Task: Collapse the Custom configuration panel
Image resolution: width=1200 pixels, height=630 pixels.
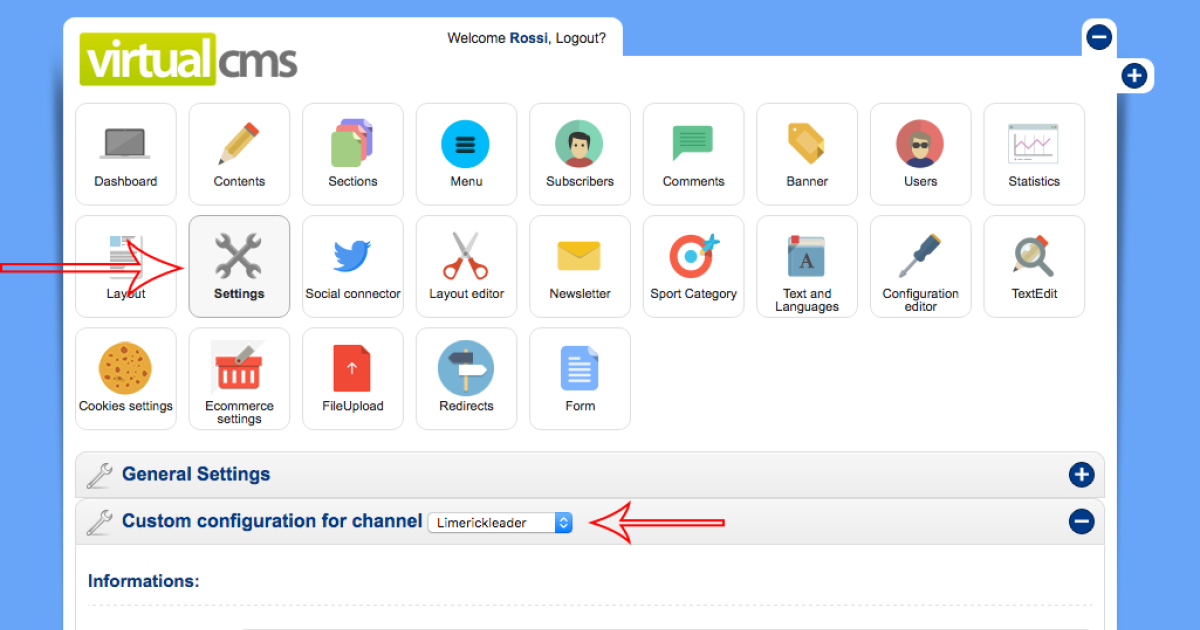Action: click(1081, 521)
